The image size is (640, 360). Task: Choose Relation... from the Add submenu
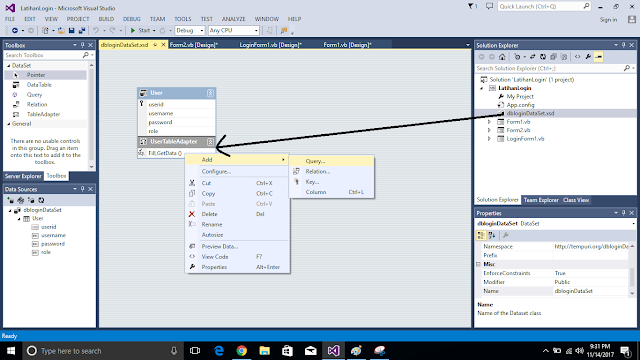pyautogui.click(x=331, y=171)
